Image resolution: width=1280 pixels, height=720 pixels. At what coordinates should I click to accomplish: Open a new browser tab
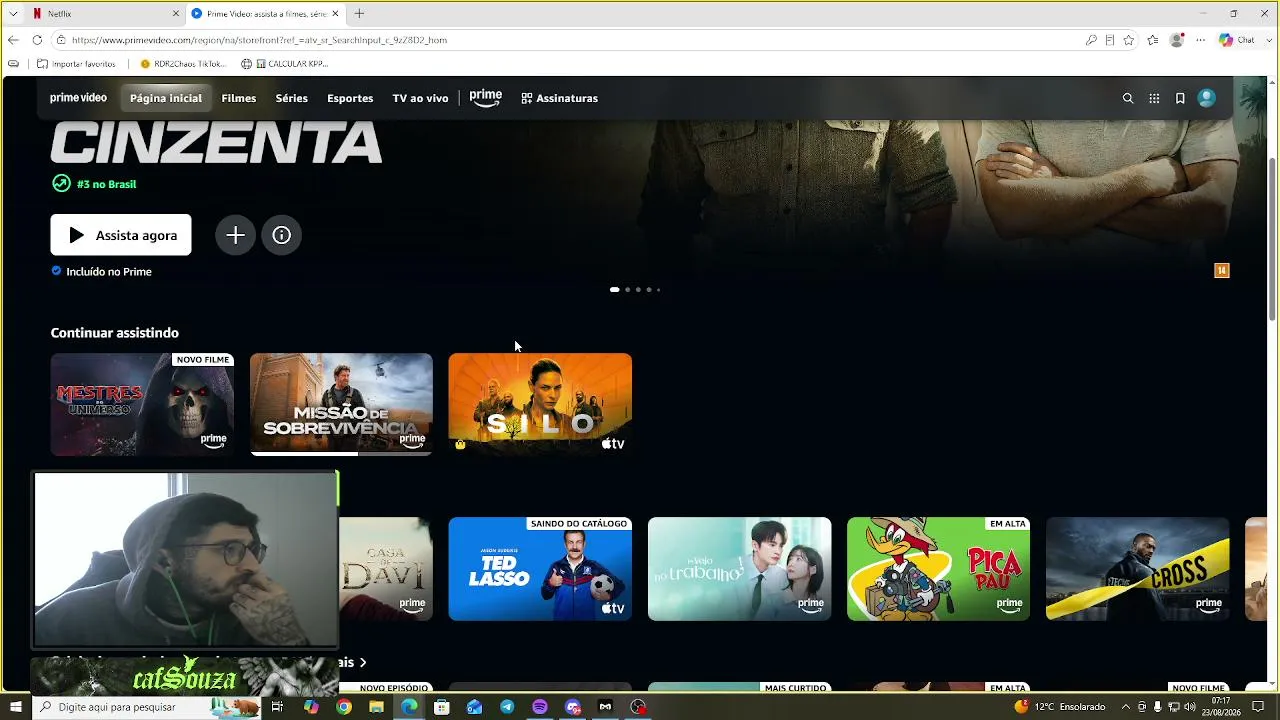[359, 14]
